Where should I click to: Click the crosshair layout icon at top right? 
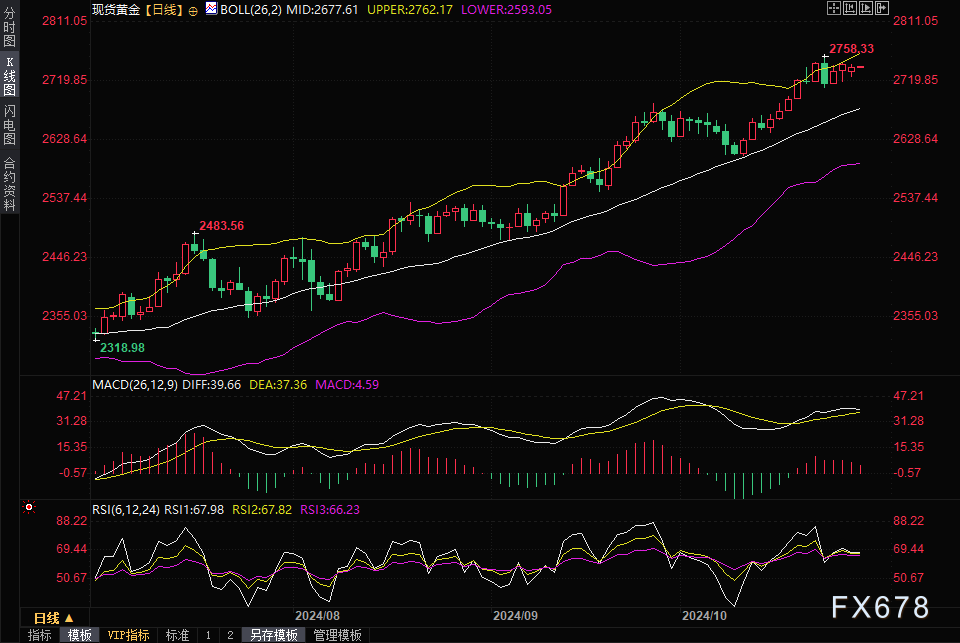click(834, 8)
